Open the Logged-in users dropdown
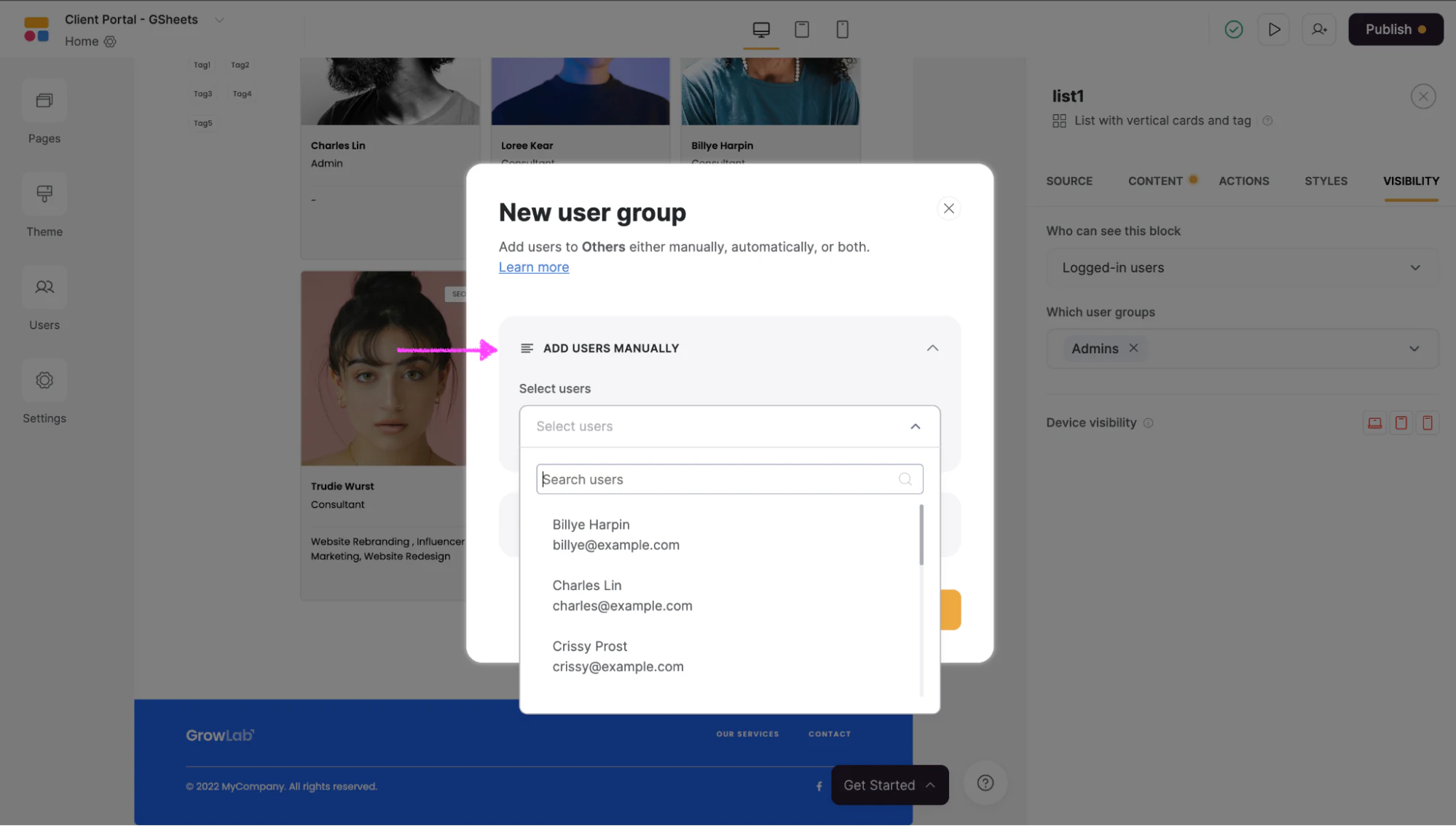 click(1243, 268)
